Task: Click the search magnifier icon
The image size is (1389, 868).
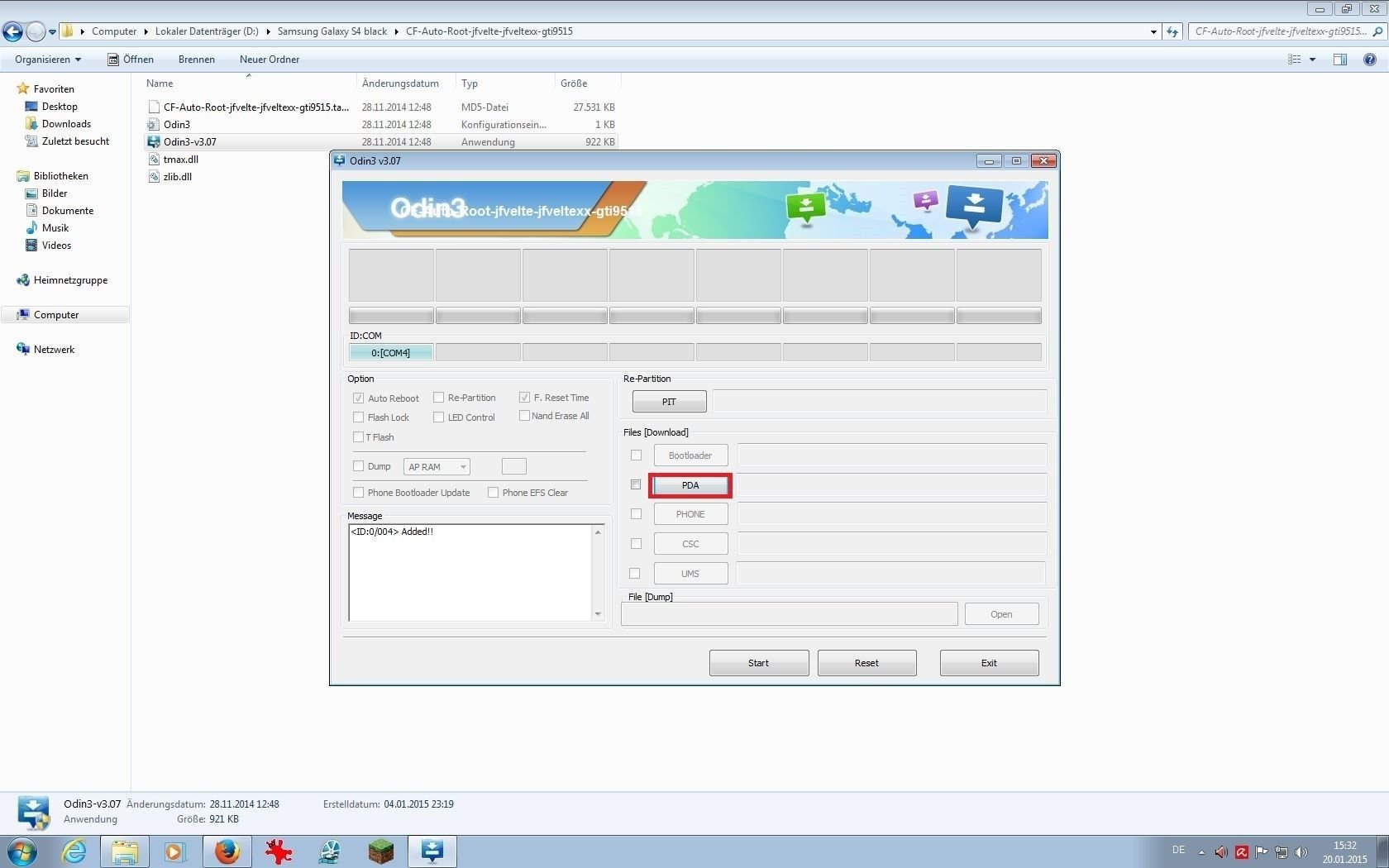Action: (x=1377, y=31)
